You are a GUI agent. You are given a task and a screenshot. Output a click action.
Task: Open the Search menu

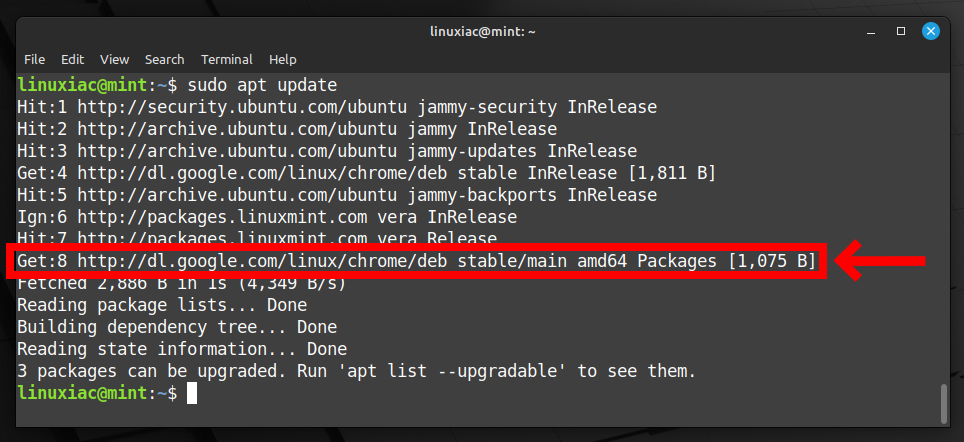pos(164,60)
